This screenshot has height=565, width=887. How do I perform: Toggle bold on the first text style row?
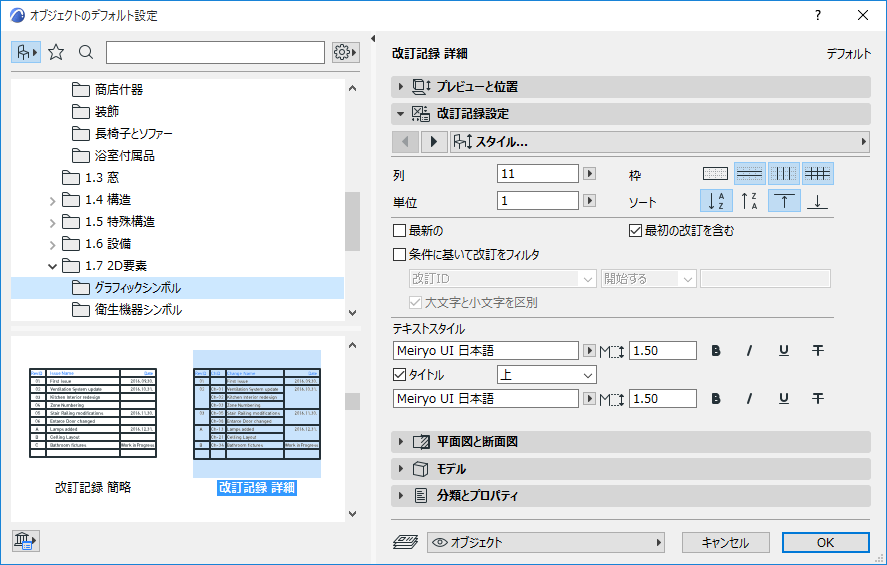click(715, 350)
